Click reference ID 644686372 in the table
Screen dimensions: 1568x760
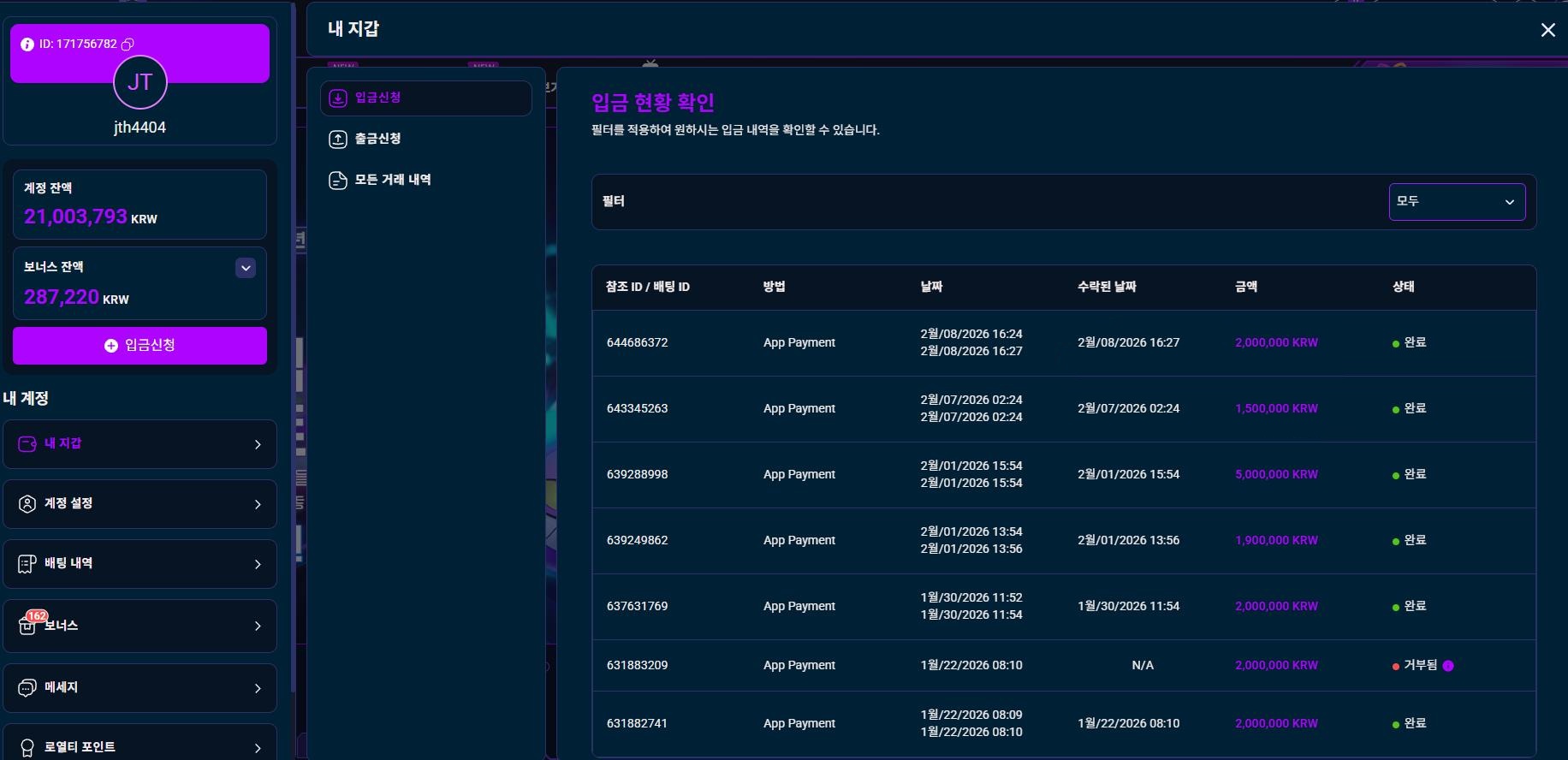click(x=637, y=343)
